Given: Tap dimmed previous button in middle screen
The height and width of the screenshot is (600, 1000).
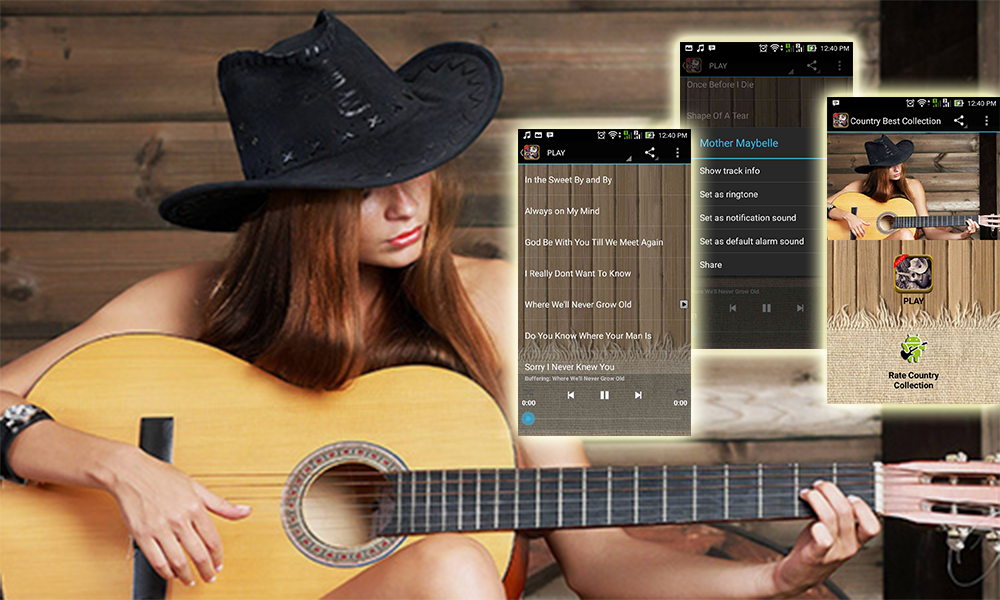Looking at the screenshot, I should (x=733, y=308).
